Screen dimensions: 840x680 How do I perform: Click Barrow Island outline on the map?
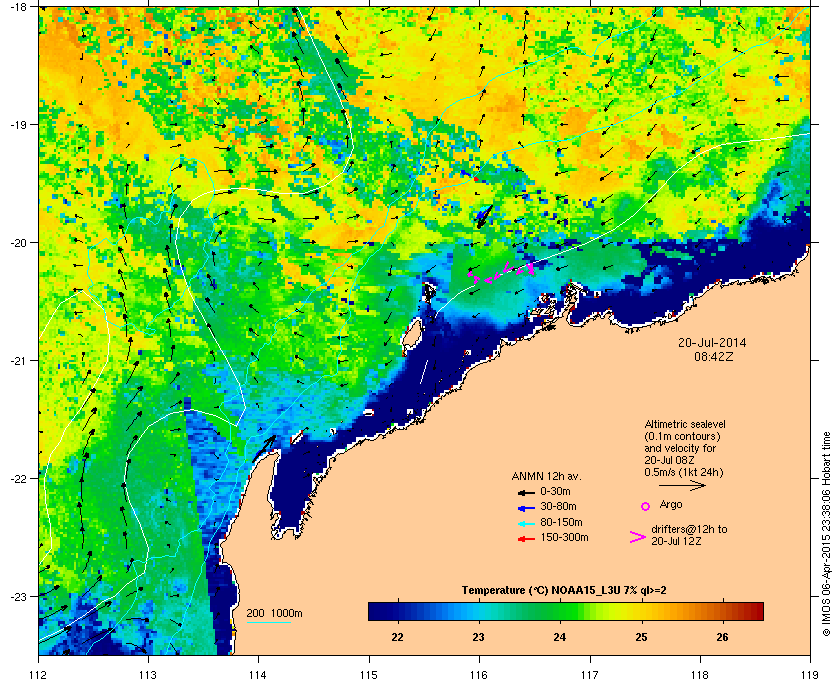point(412,335)
